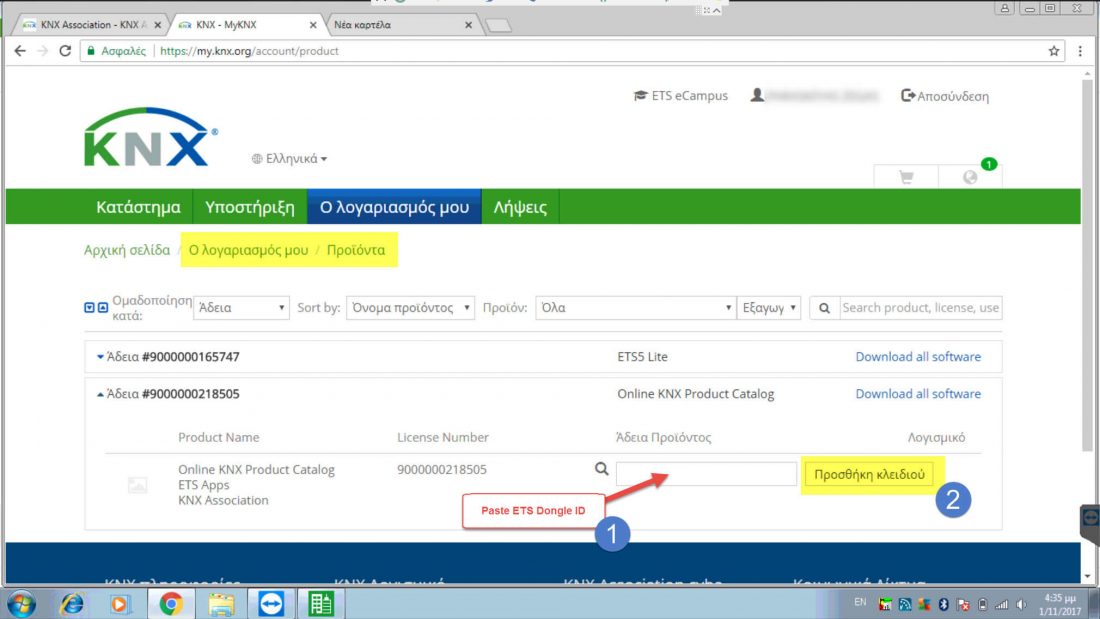
Task: Click the license key input field
Action: pos(706,474)
